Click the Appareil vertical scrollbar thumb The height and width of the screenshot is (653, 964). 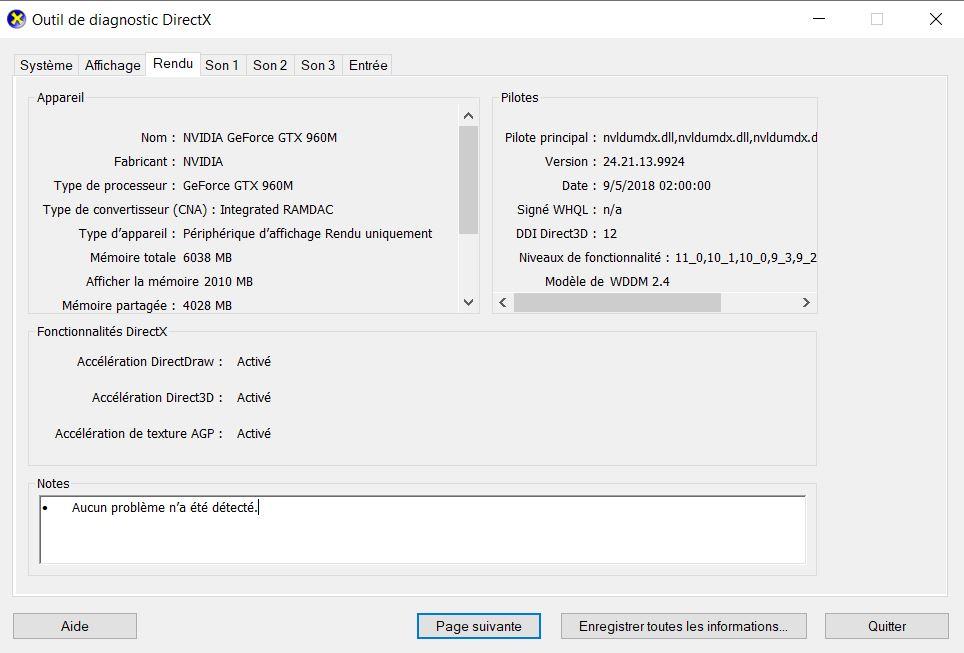[x=468, y=180]
